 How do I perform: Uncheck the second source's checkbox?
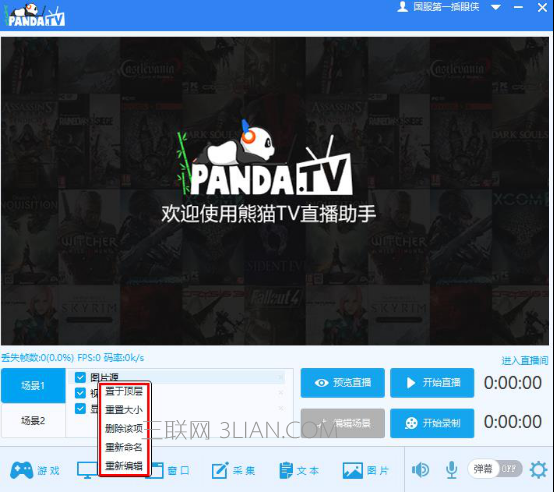point(81,393)
